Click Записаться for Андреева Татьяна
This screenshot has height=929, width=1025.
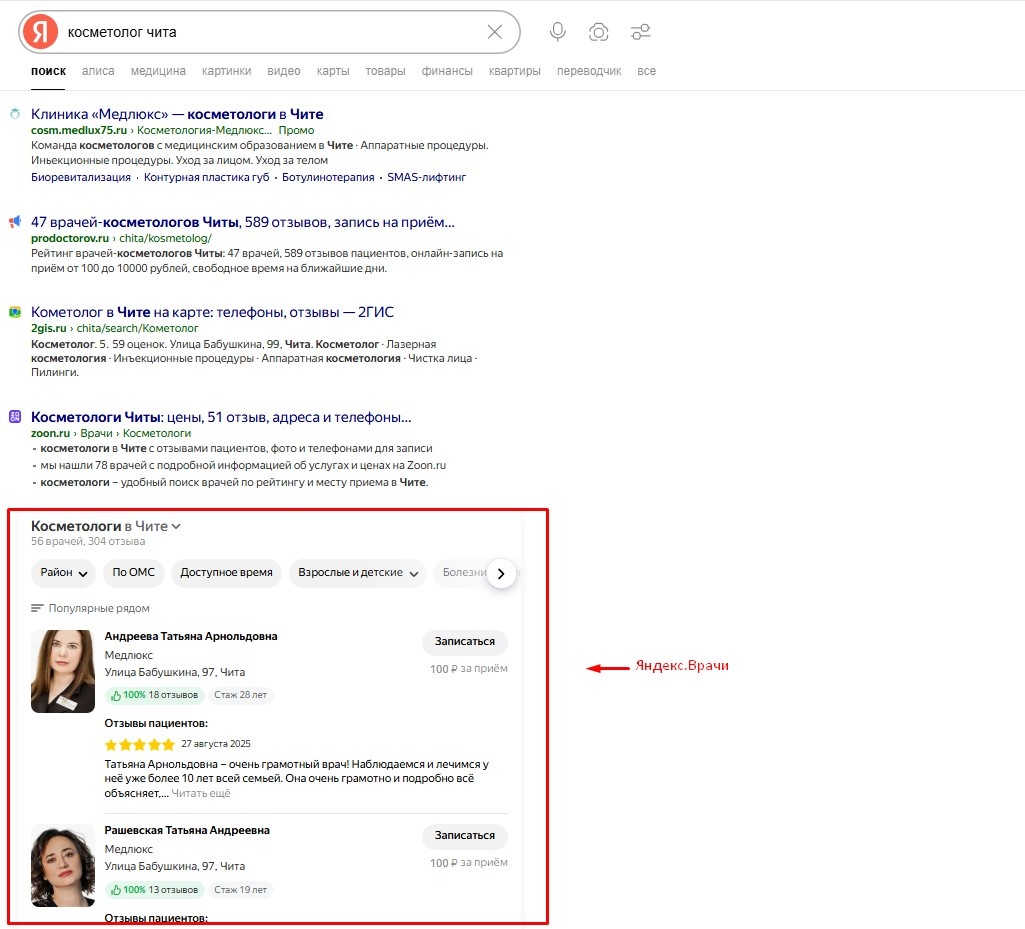tap(465, 641)
